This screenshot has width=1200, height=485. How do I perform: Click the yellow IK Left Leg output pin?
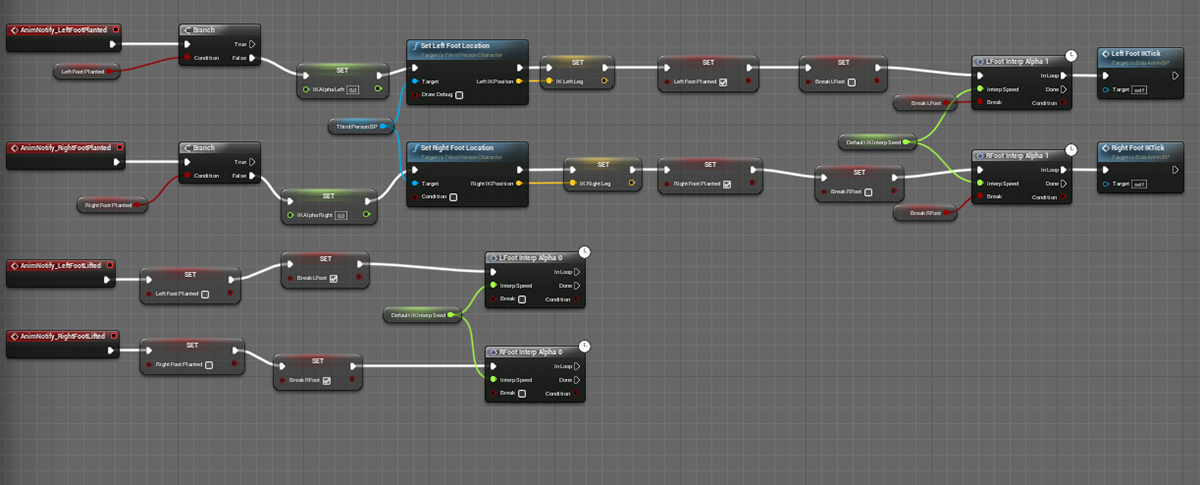[604, 80]
